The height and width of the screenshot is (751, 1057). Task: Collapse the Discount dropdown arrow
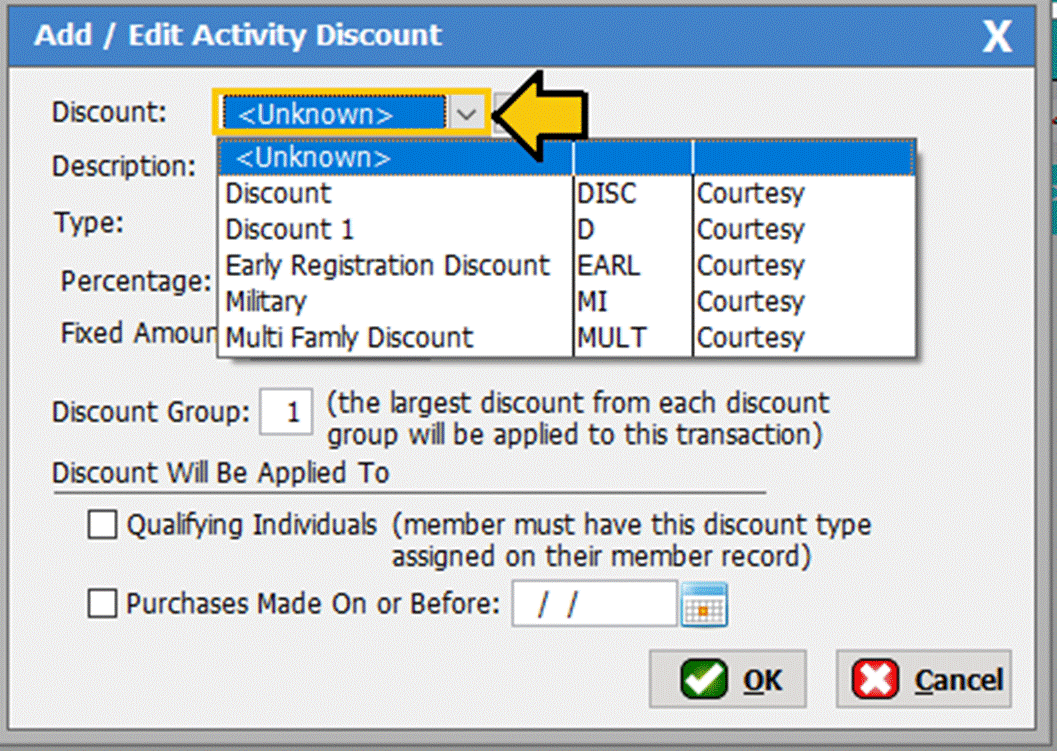coord(466,114)
